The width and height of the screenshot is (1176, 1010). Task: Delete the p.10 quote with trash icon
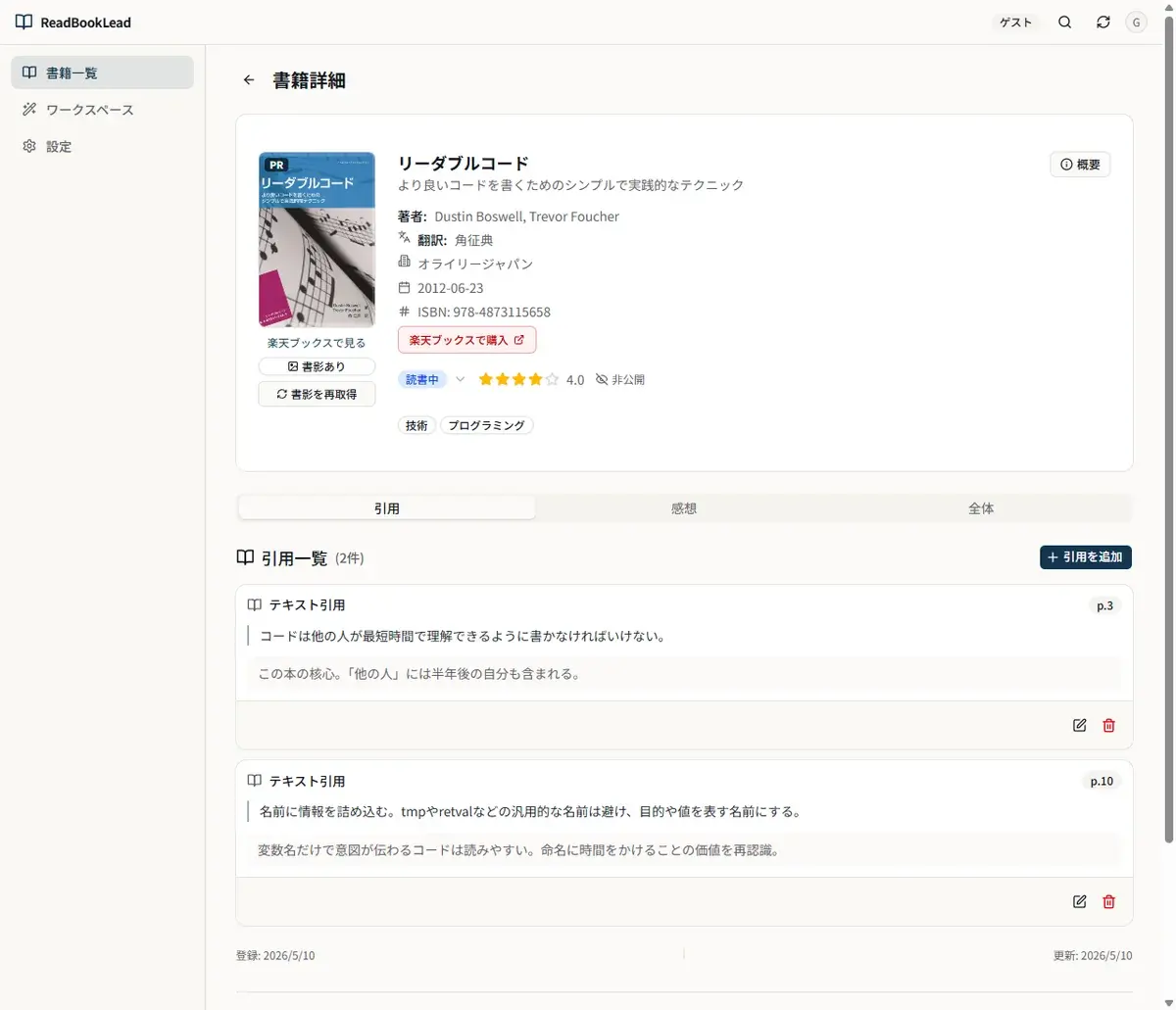tap(1109, 901)
